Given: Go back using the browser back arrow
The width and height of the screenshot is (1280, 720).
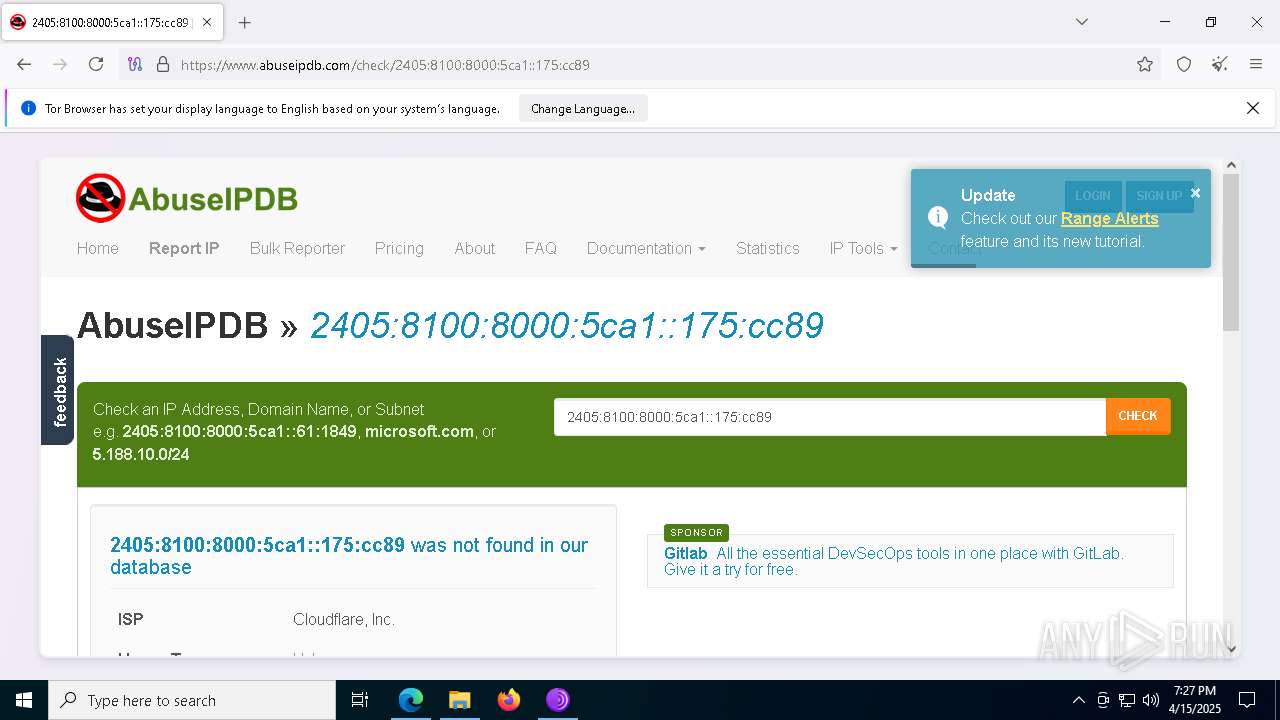Looking at the screenshot, I should [x=24, y=64].
